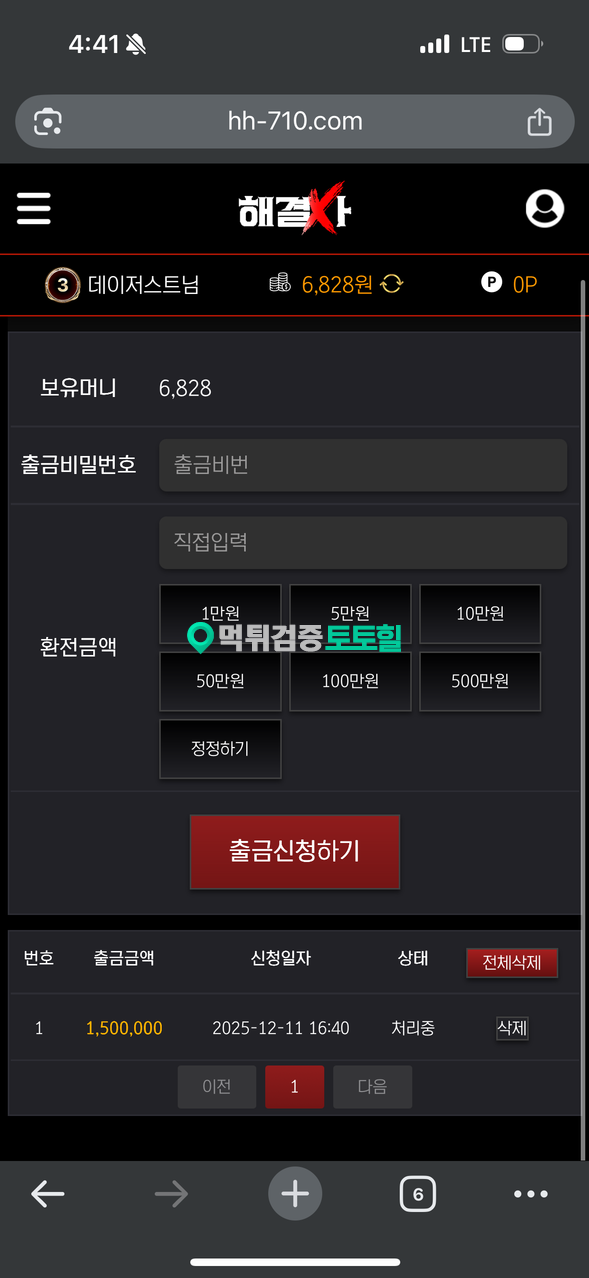Go to page 1 in pagination
The width and height of the screenshot is (589, 1278).
(294, 1087)
